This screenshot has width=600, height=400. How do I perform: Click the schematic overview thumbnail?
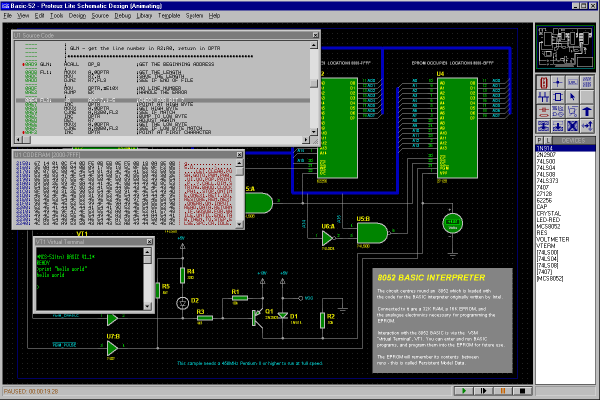565,47
